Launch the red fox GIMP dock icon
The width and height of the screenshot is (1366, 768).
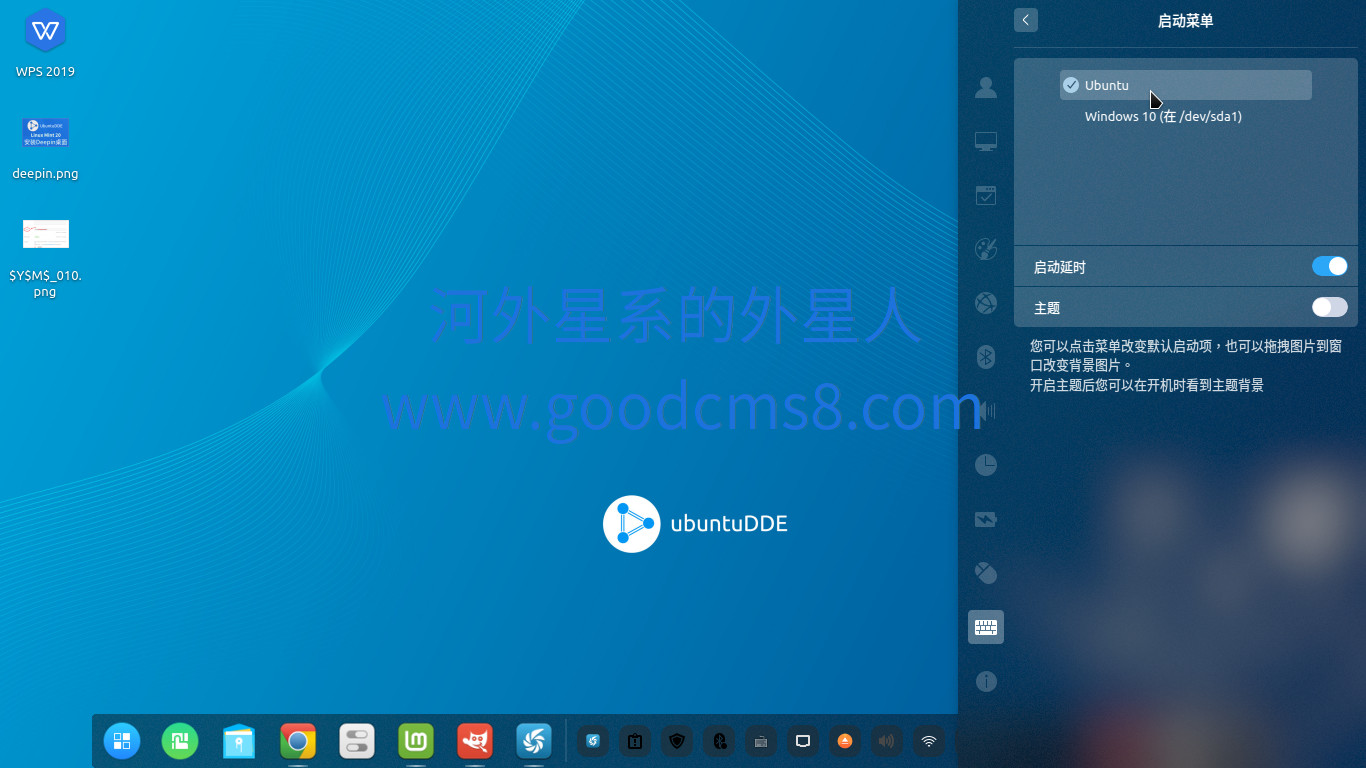475,741
